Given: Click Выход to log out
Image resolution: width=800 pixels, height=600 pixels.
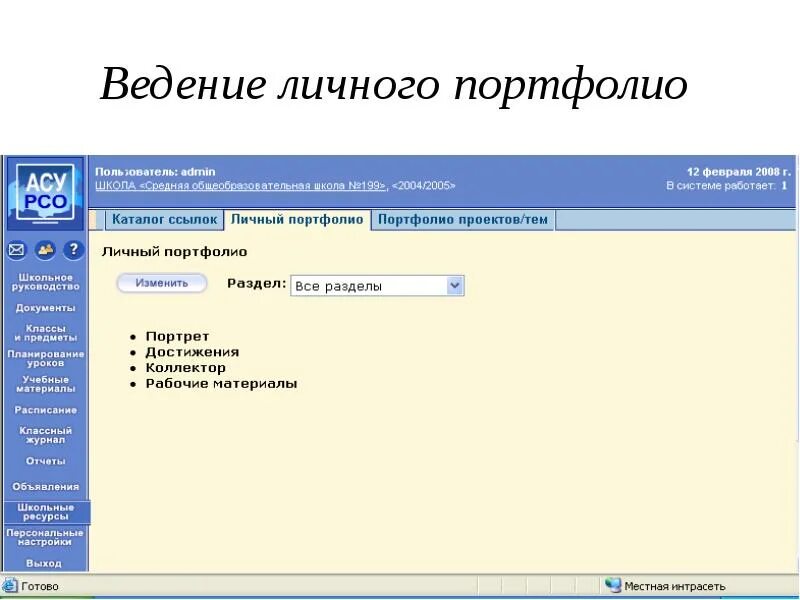Looking at the screenshot, I should point(44,563).
